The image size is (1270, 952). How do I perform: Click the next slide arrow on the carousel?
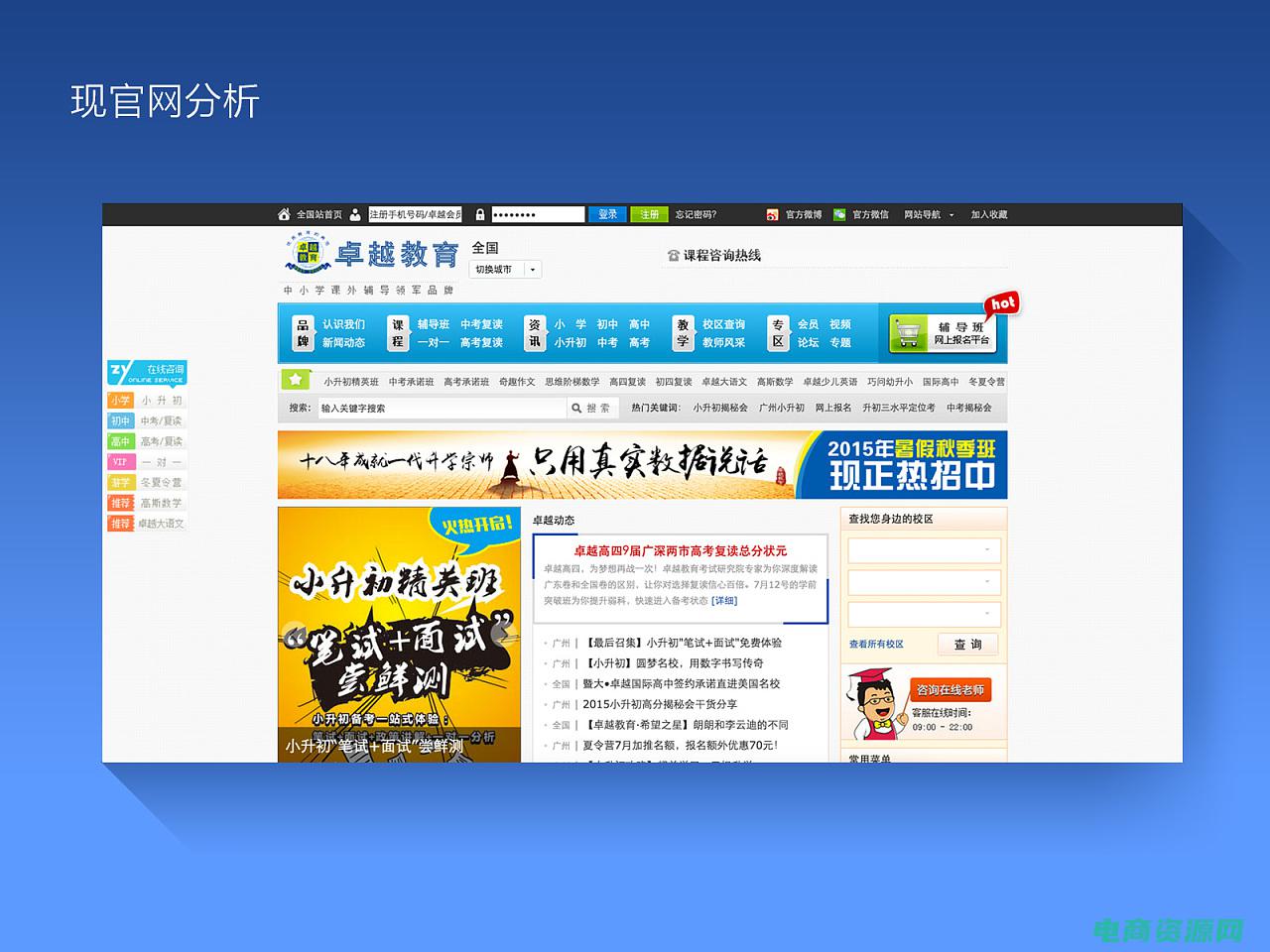tap(505, 633)
